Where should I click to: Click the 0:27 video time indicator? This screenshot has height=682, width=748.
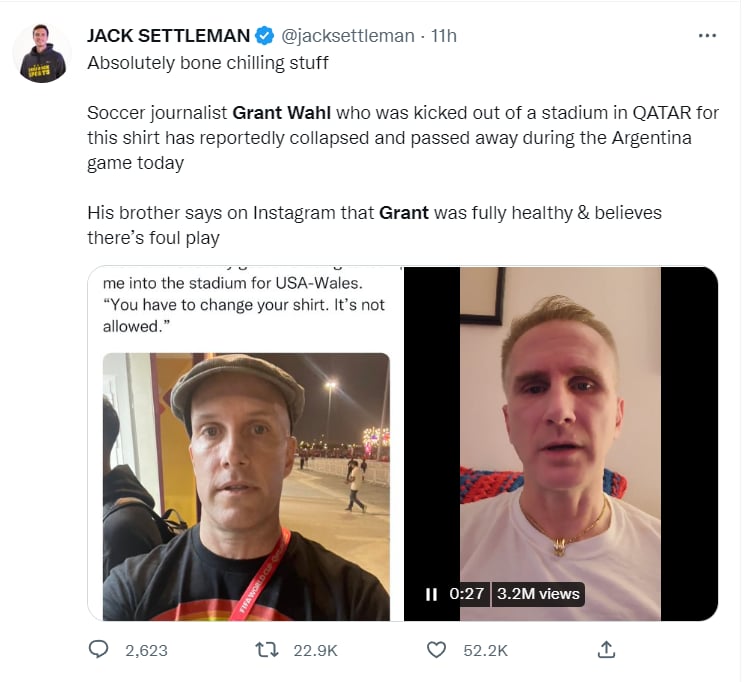tap(467, 594)
